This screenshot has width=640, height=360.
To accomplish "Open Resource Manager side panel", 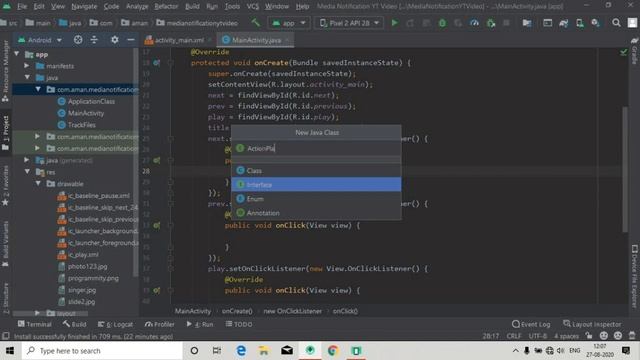I will (x=5, y=70).
